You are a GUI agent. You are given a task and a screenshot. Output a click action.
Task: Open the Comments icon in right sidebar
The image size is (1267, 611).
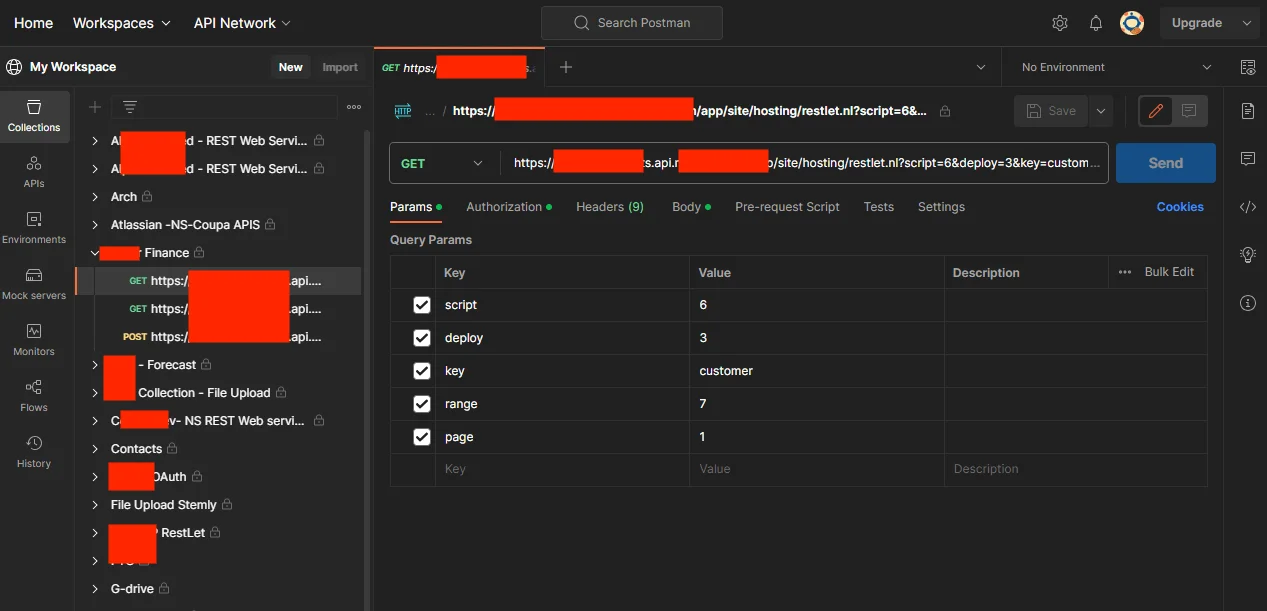[1247, 159]
